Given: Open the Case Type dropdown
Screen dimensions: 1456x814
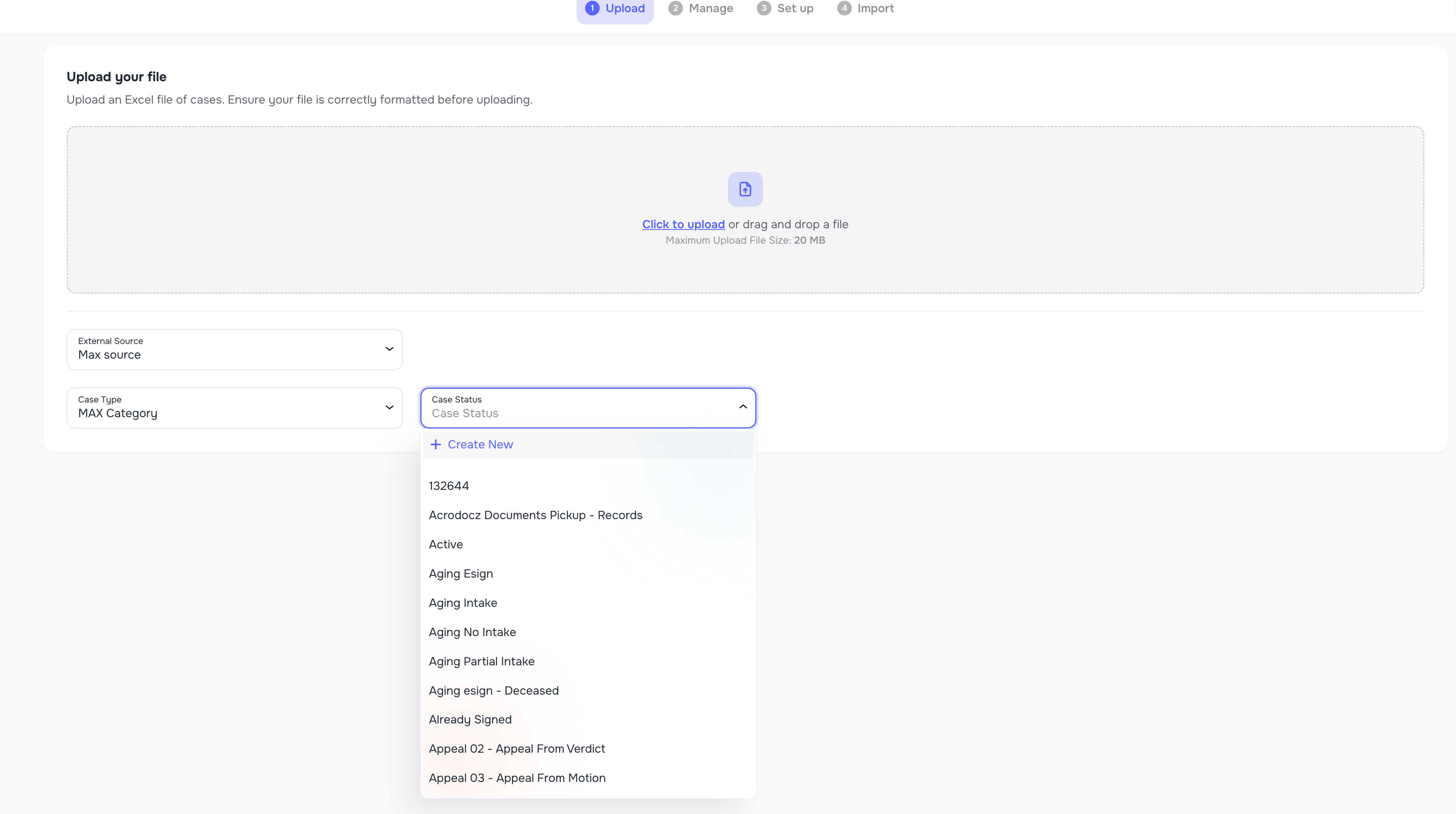Looking at the screenshot, I should pyautogui.click(x=389, y=407).
